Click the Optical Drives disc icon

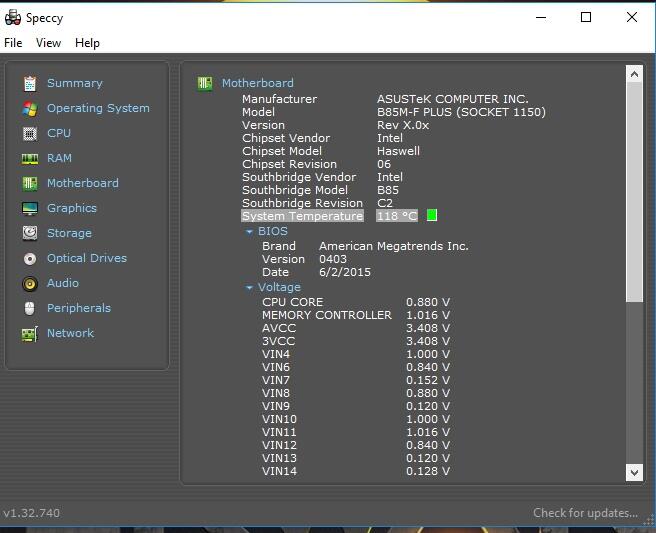click(x=30, y=259)
